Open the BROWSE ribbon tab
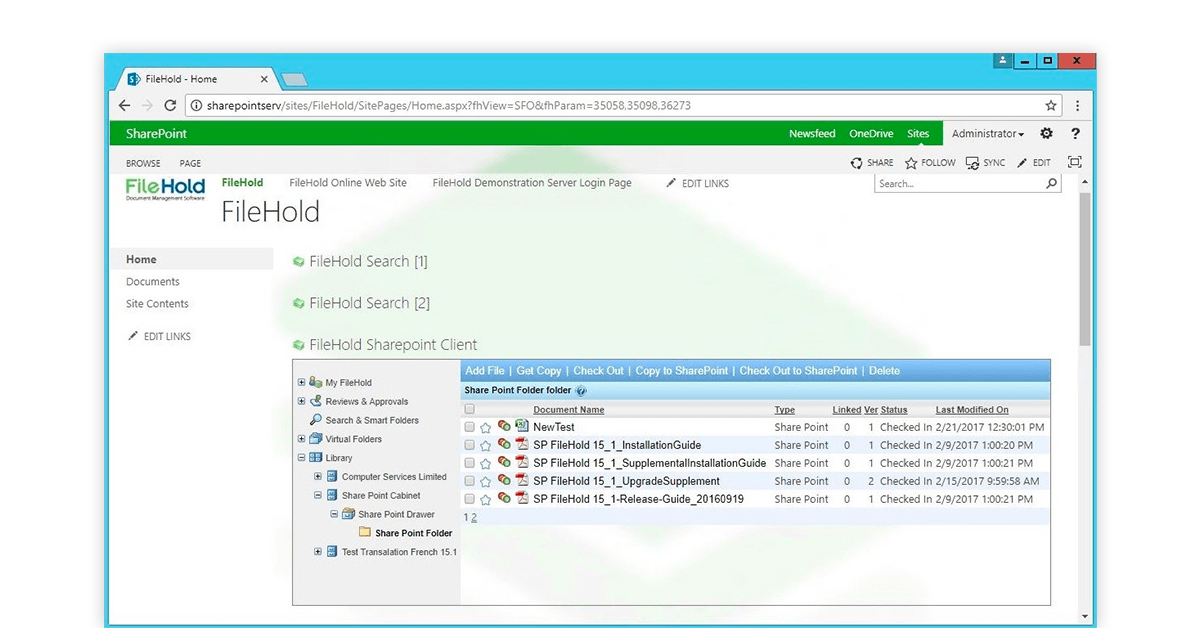The height and width of the screenshot is (628, 1200). (143, 163)
